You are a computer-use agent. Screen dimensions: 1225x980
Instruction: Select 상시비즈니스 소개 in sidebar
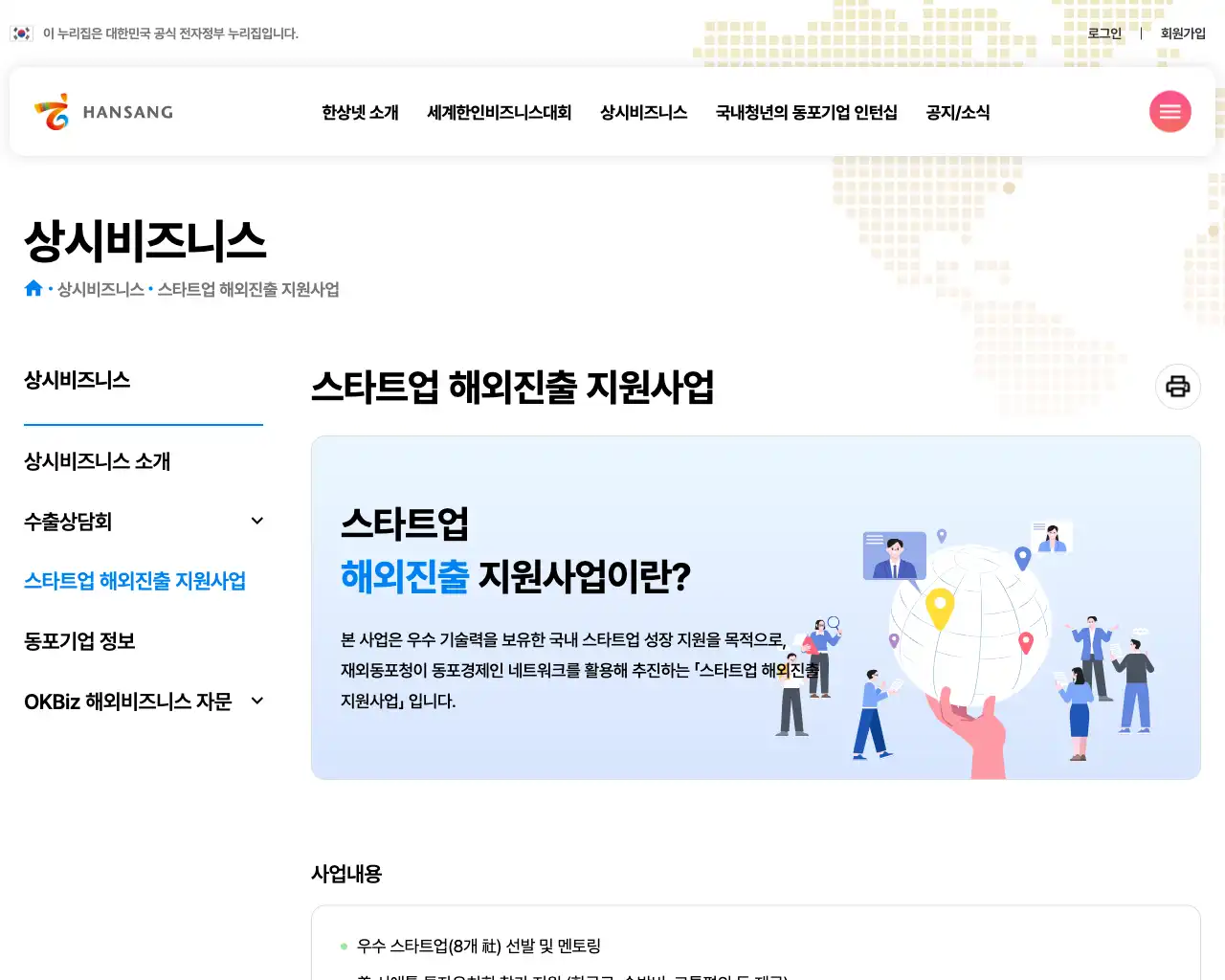[x=97, y=461]
